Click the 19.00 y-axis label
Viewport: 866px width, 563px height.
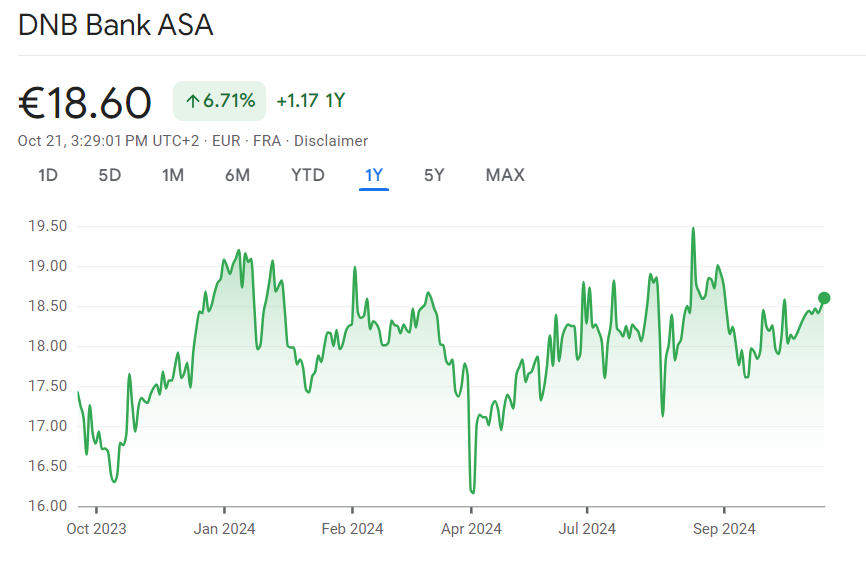click(x=47, y=266)
